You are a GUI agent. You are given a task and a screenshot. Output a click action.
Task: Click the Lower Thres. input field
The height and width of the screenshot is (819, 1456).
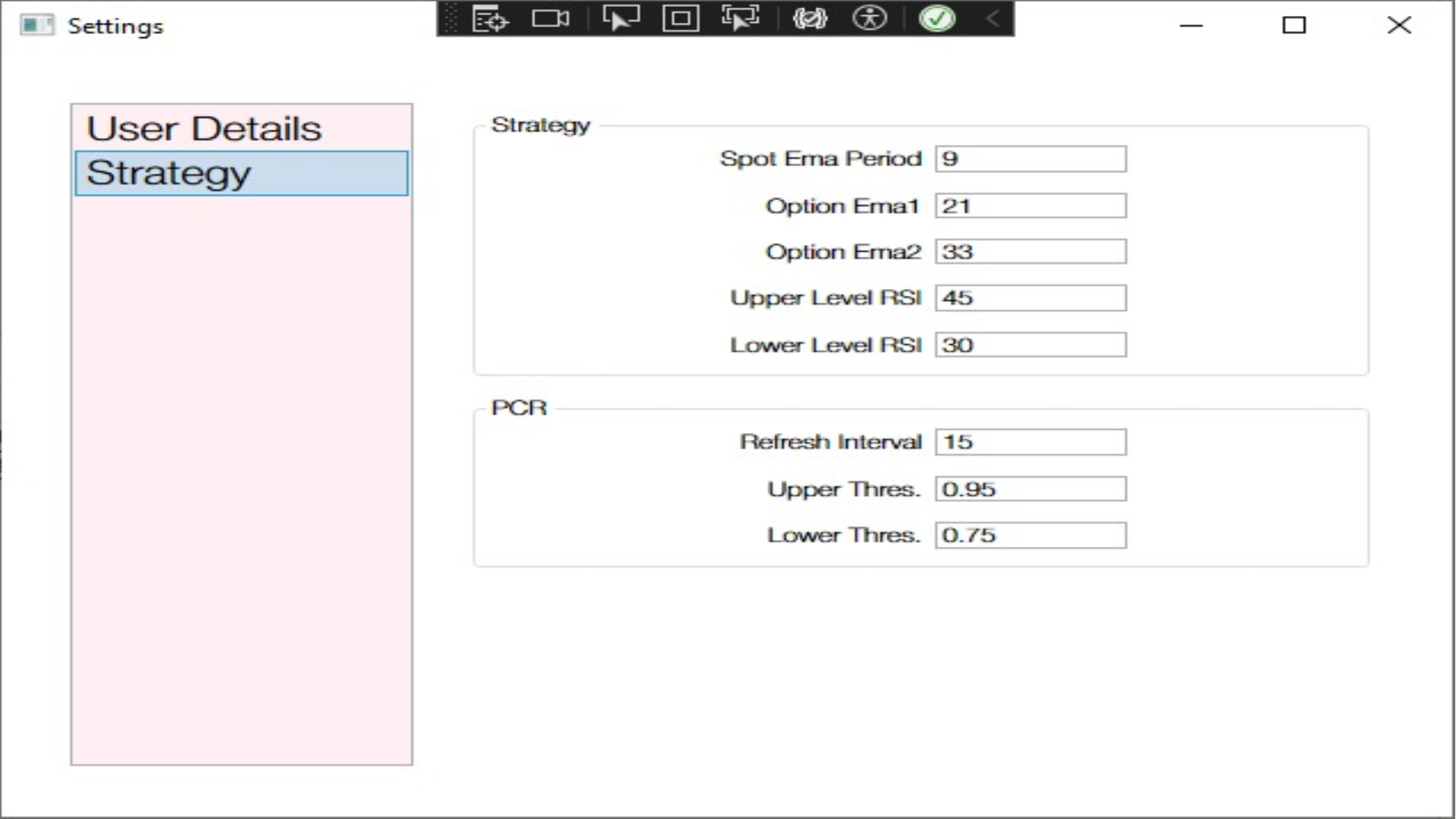click(1031, 535)
